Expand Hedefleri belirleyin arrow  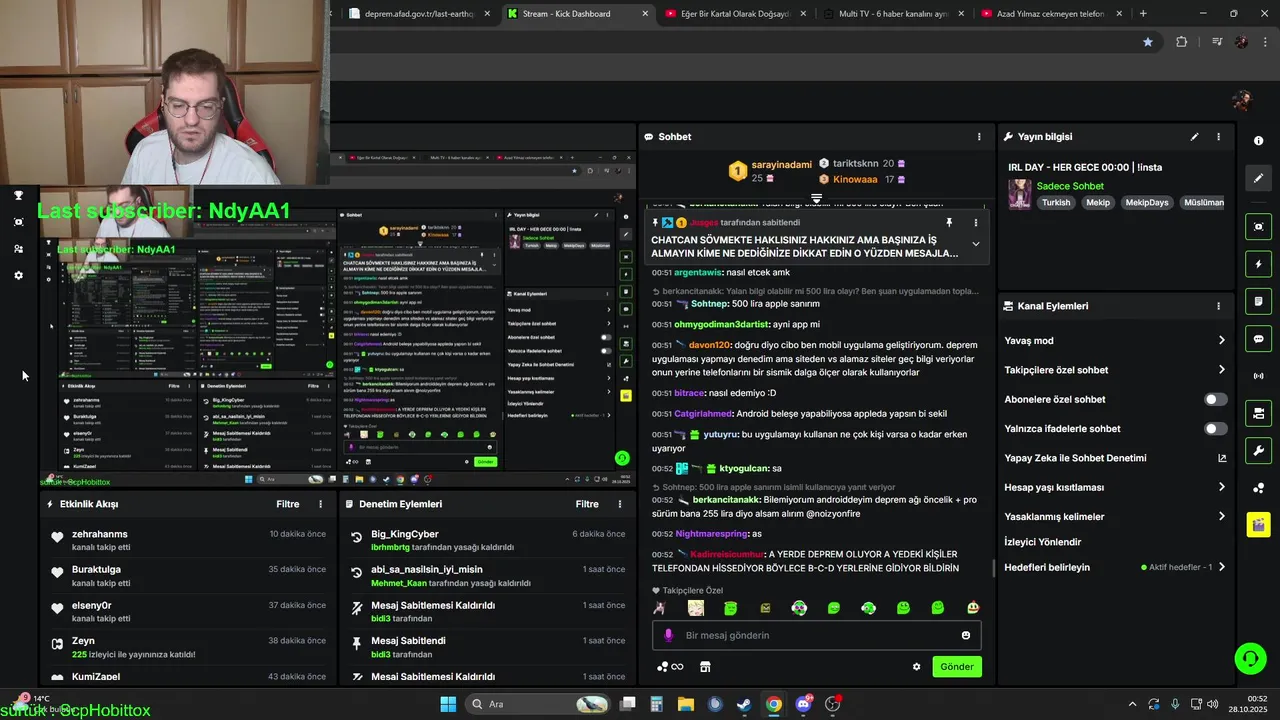click(x=1221, y=567)
